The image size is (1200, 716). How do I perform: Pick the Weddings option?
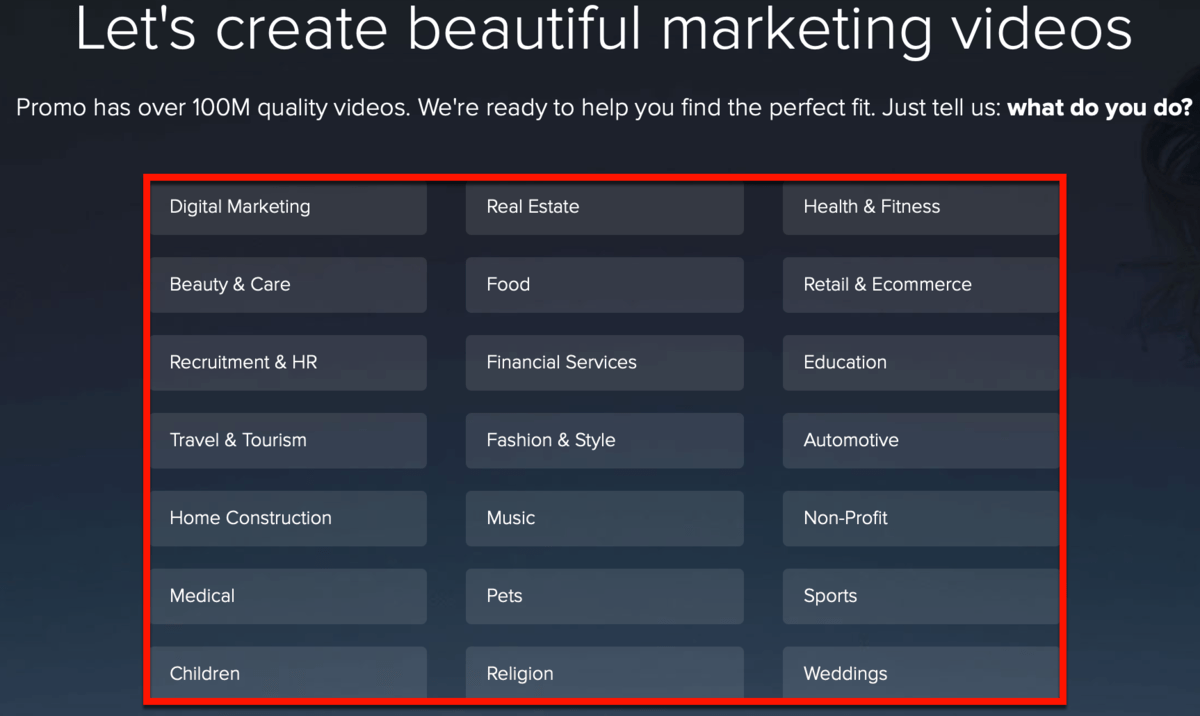click(920, 672)
